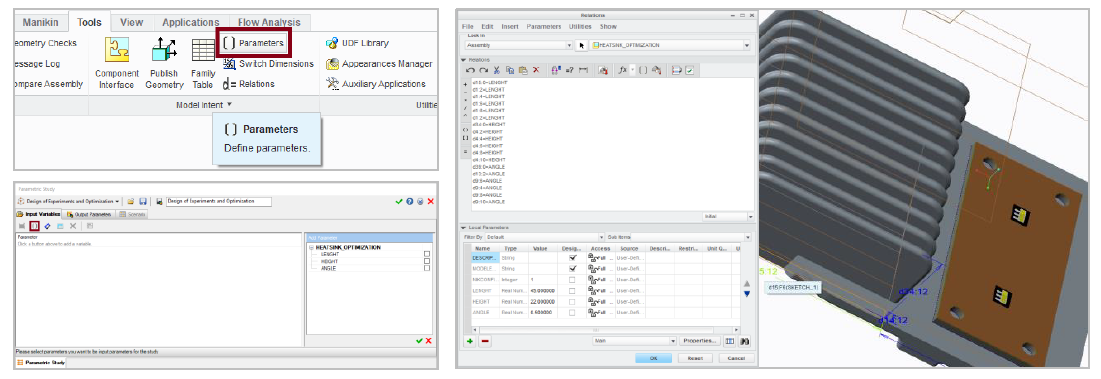Save the parametric study with disk icon
Image resolution: width=1101 pixels, height=379 pixels.
coord(143,201)
